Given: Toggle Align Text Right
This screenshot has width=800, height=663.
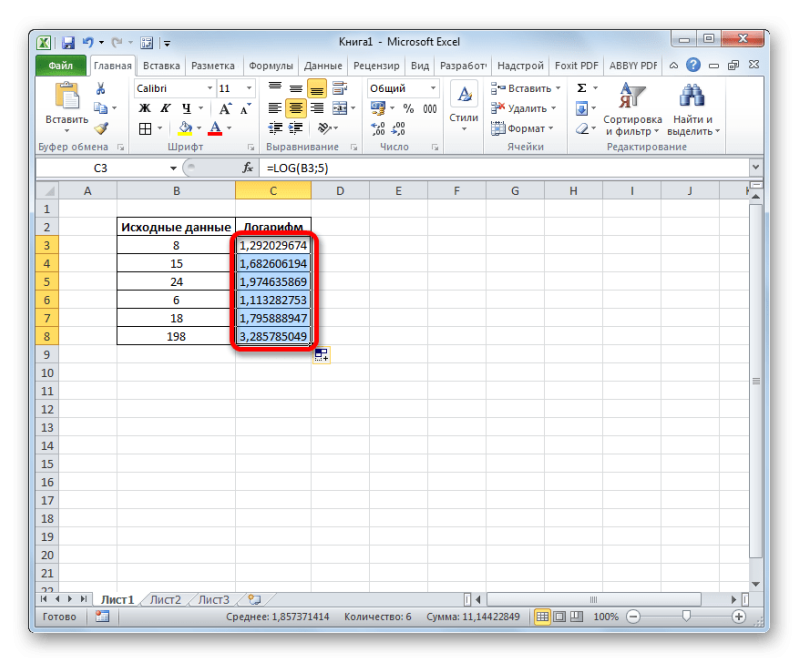Looking at the screenshot, I should (x=317, y=108).
